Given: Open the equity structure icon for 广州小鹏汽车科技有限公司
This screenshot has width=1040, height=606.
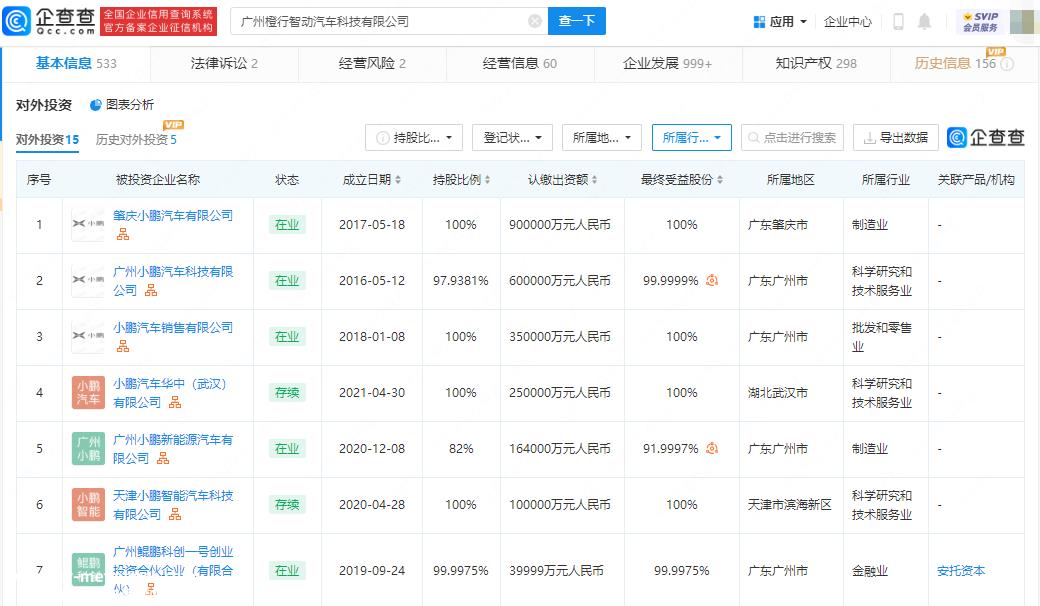Looking at the screenshot, I should tap(151, 290).
